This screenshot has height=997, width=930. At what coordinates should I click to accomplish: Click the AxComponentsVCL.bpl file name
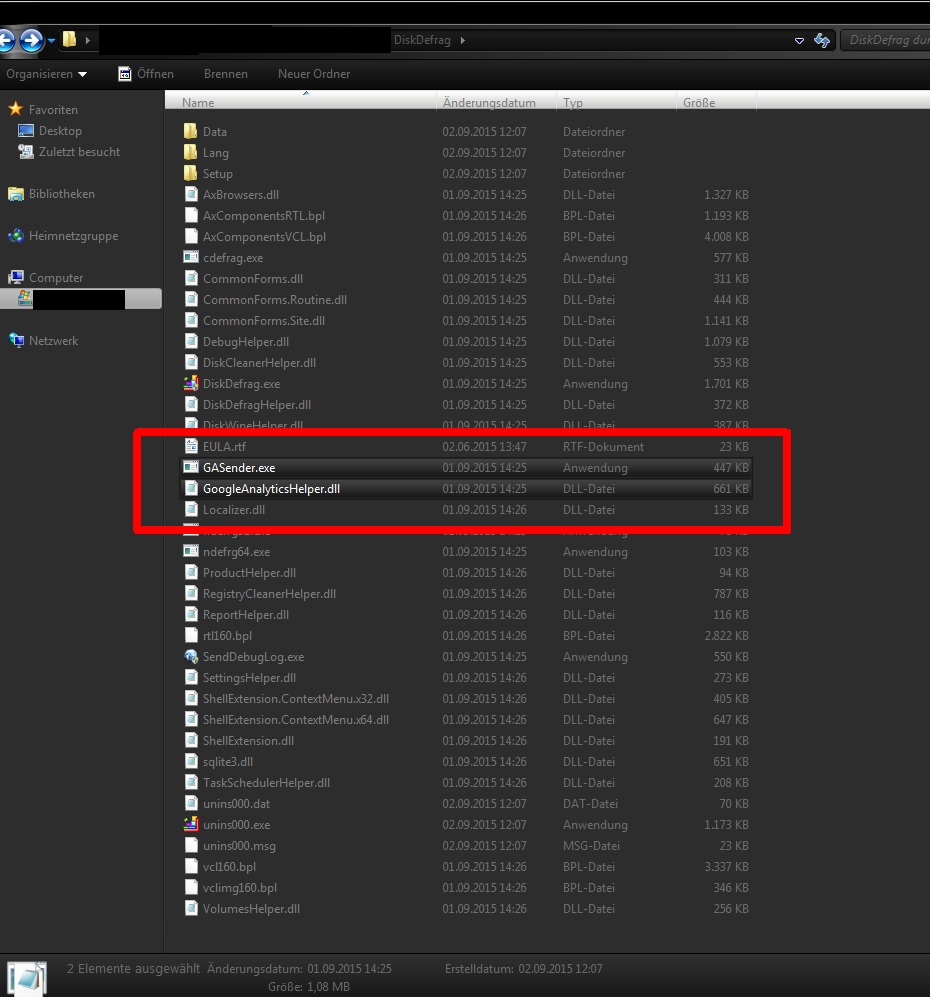(x=264, y=237)
